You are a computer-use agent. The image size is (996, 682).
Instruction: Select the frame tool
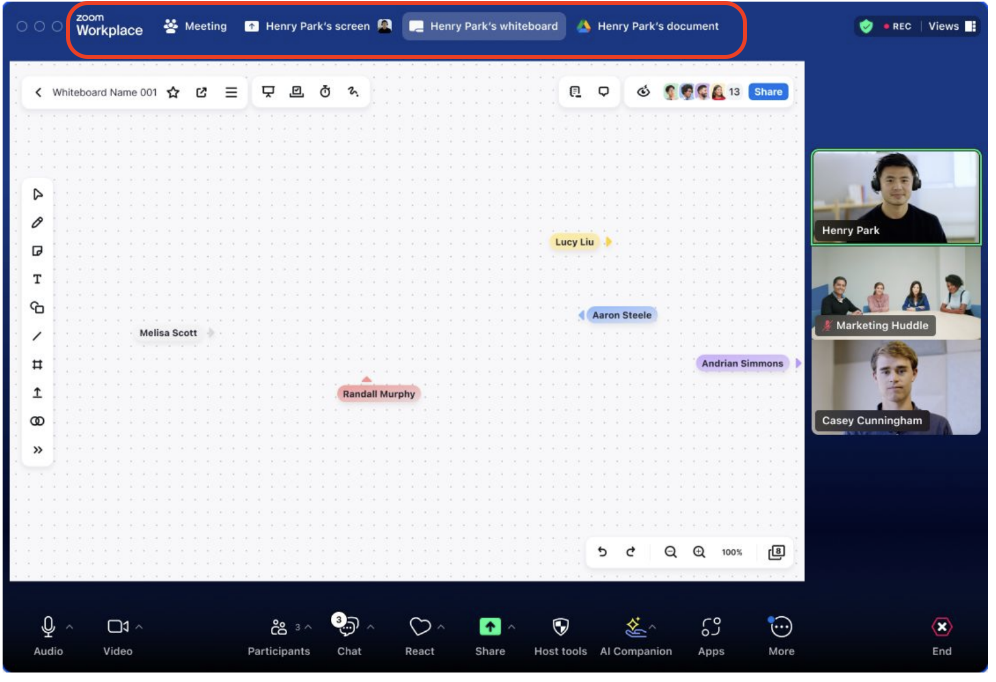coord(37,365)
